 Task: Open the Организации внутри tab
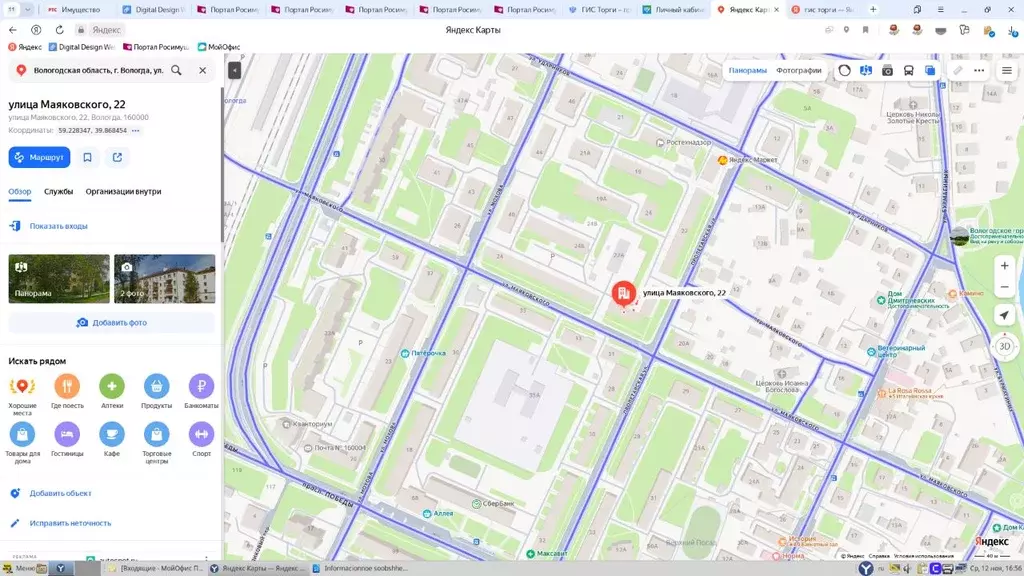124,191
